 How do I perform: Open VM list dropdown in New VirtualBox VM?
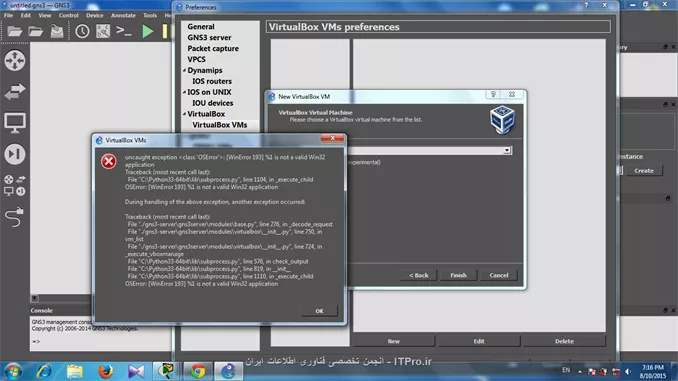tap(507, 150)
